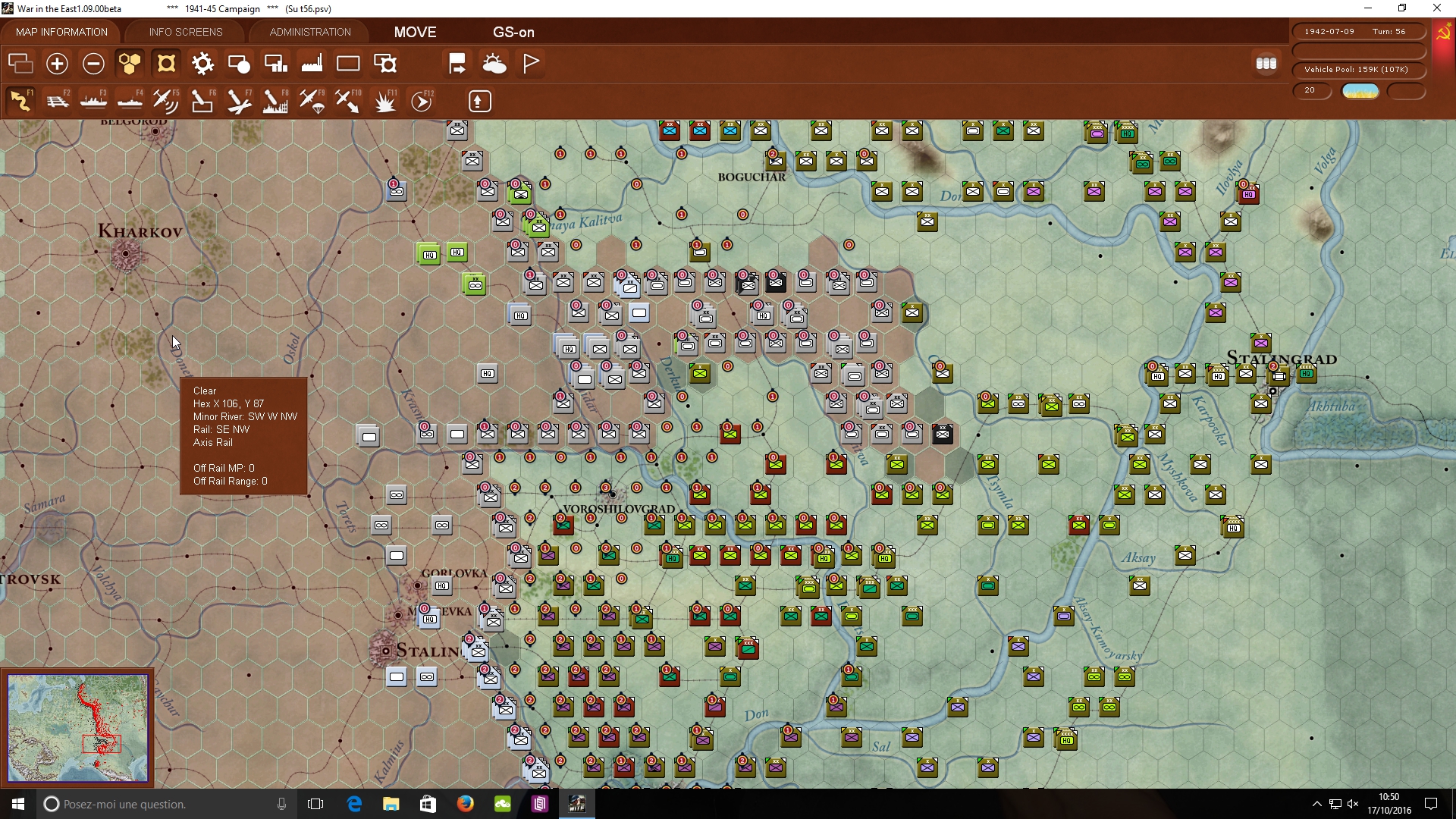Click the GS-on ground support label
Viewport: 1456px width, 819px height.
click(513, 32)
